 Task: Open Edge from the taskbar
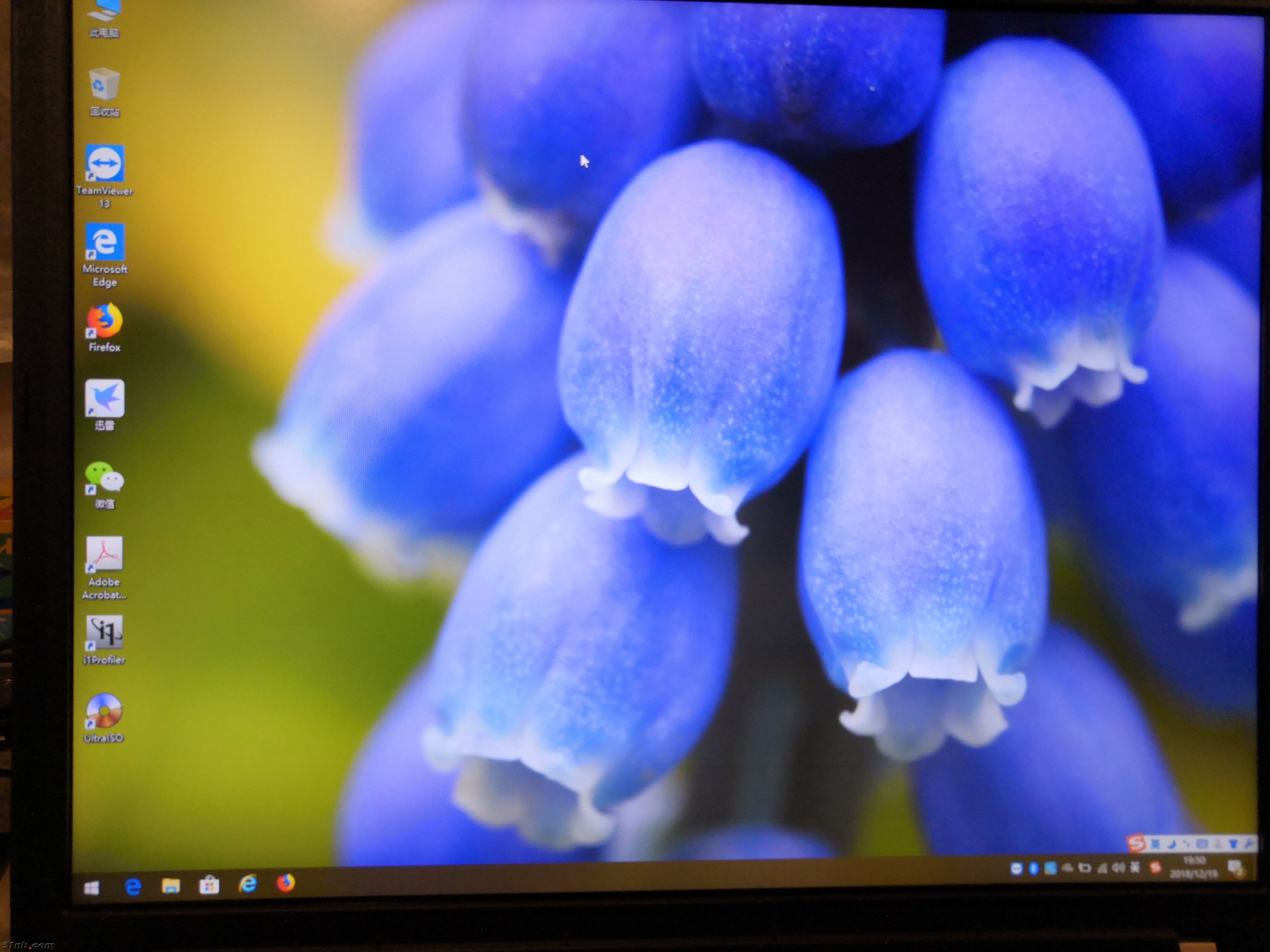pyautogui.click(x=133, y=887)
